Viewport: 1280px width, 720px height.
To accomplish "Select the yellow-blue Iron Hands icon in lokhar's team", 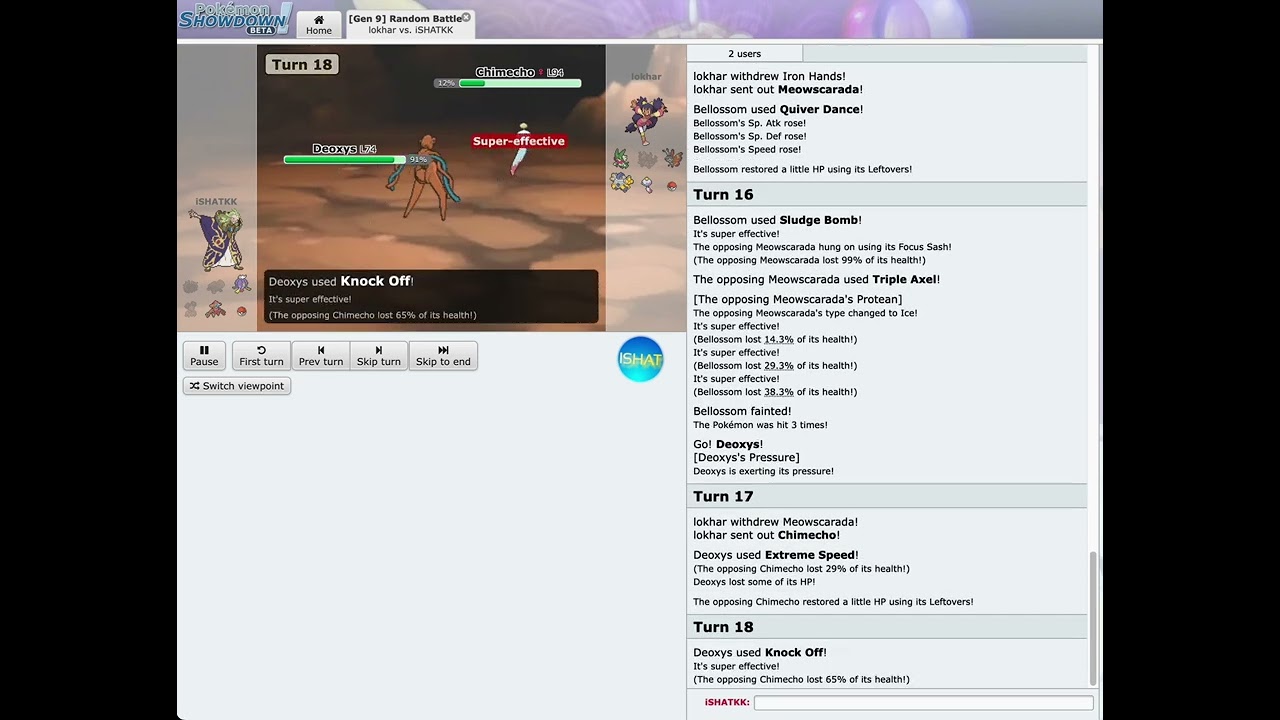I will coord(621,182).
